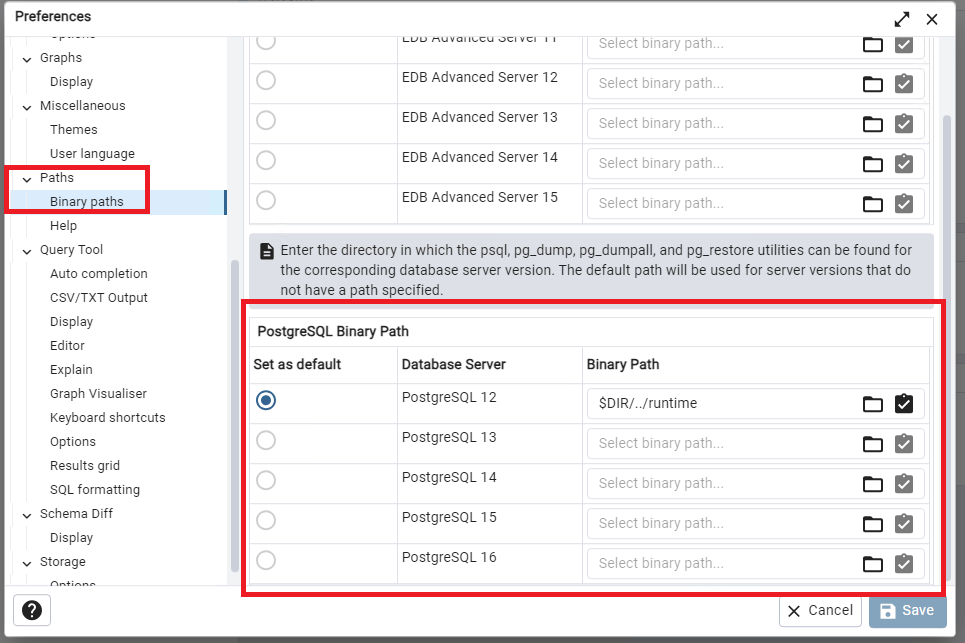The width and height of the screenshot is (965, 643).
Task: Validate binary path for EDB Advanced Server 13
Action: (903, 124)
